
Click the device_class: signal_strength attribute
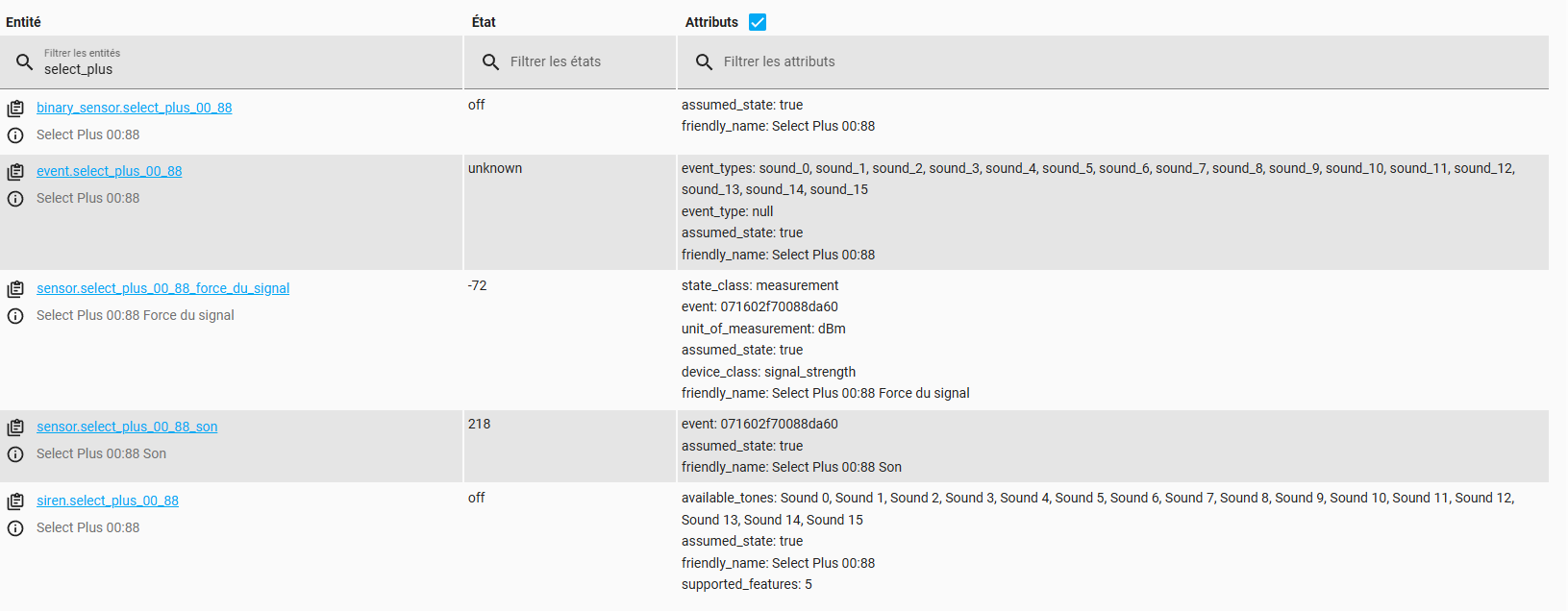tap(768, 372)
